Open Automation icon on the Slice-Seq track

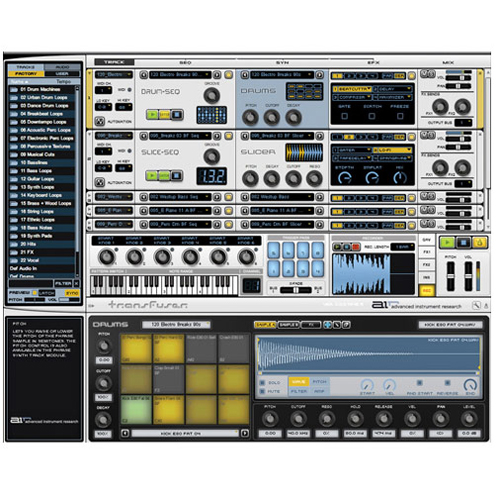[100, 182]
